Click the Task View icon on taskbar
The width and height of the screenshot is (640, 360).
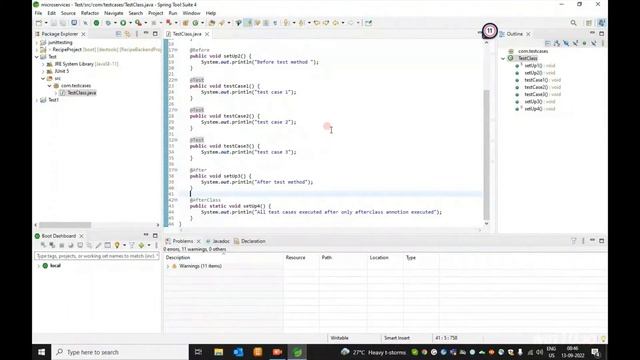(198, 352)
